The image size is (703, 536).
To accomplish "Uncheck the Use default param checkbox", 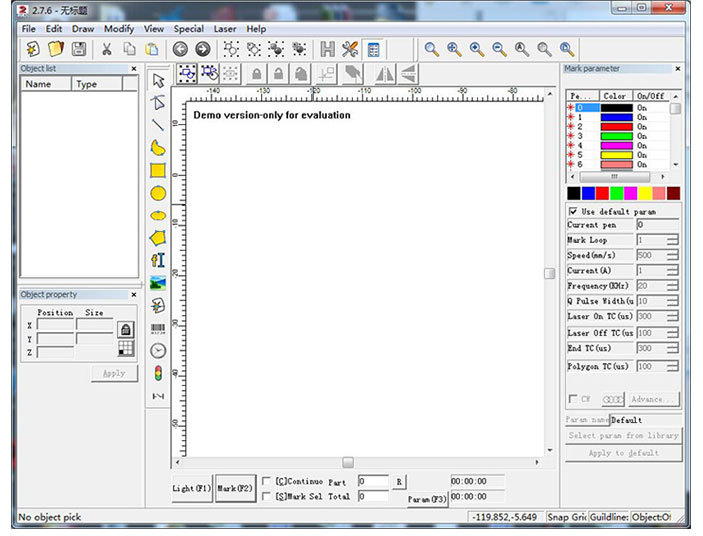I will click(573, 211).
